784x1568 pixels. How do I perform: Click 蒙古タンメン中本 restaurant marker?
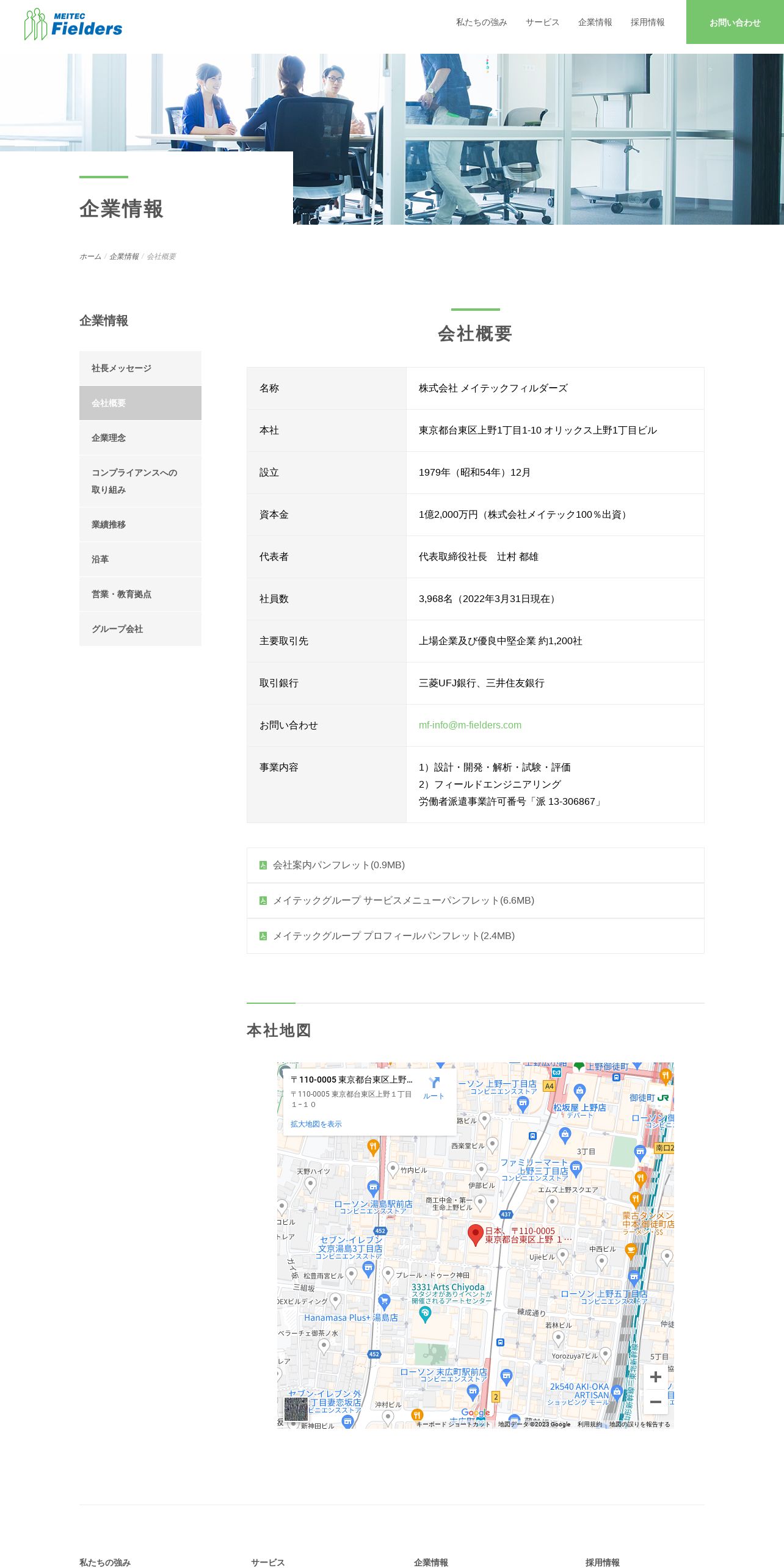[x=636, y=1200]
